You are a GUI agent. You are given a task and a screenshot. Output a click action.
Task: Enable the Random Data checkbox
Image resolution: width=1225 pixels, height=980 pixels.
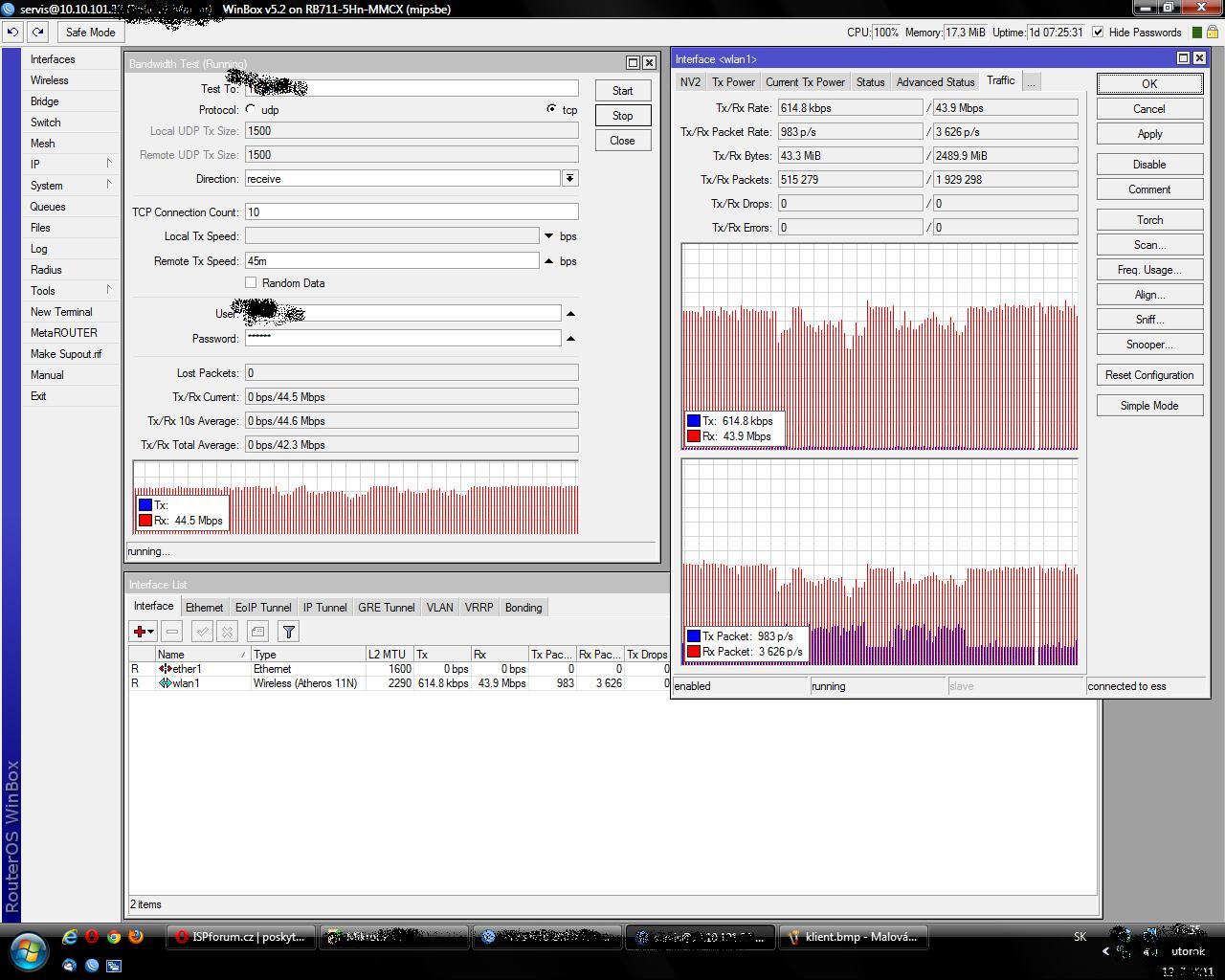click(251, 282)
